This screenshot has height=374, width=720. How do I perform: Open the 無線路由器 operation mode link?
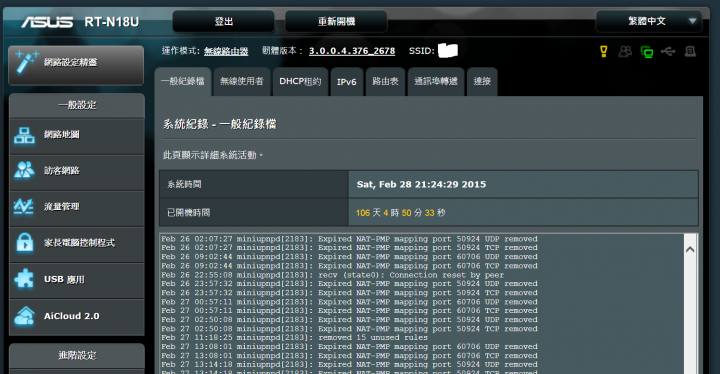point(226,51)
